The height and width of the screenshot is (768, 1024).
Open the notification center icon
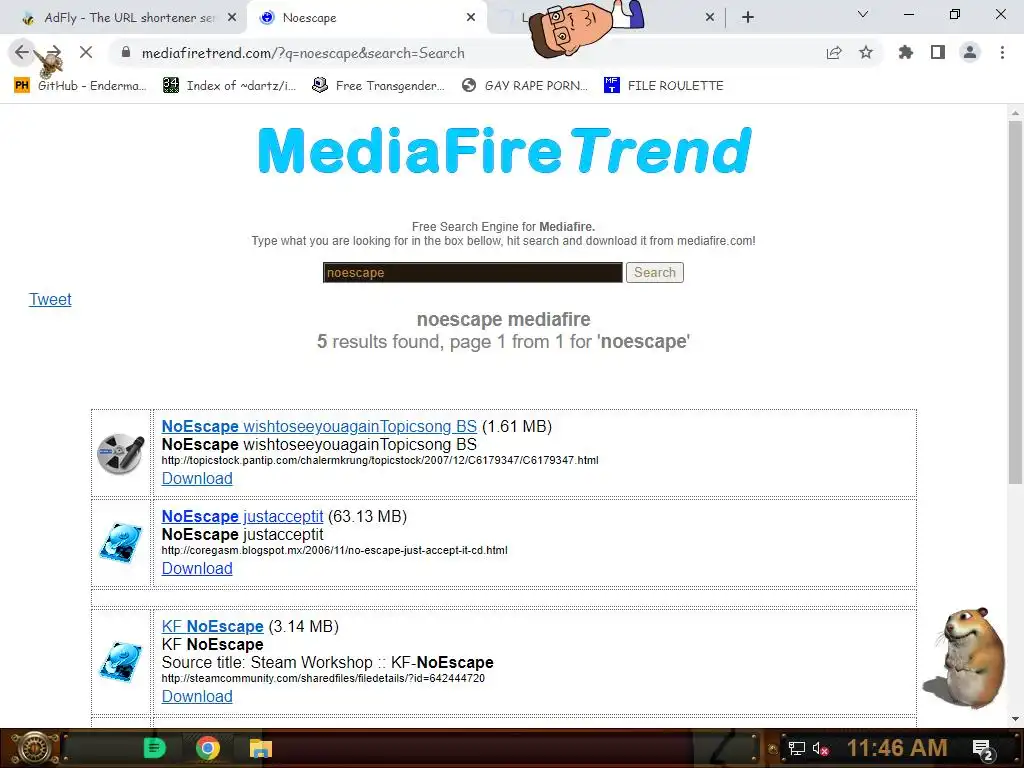click(x=984, y=749)
